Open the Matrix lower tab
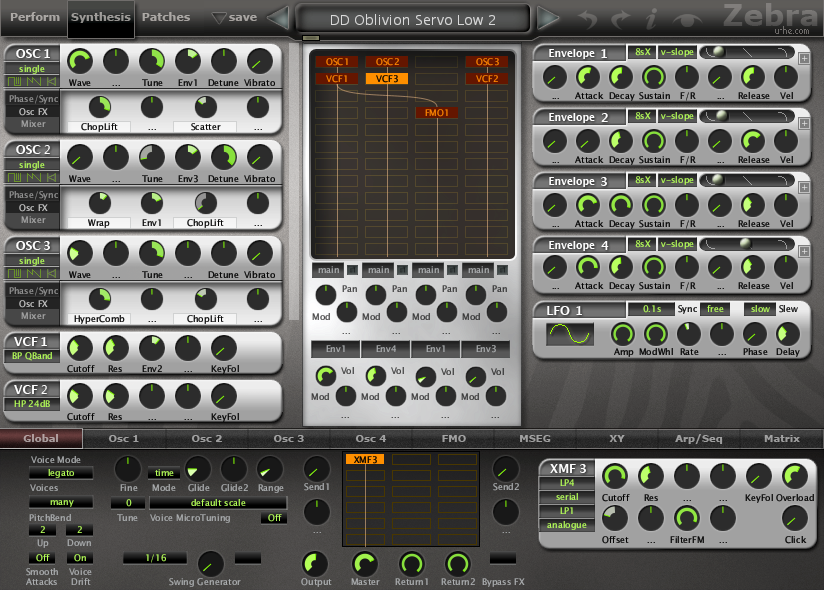This screenshot has width=824, height=590. pyautogui.click(x=782, y=438)
